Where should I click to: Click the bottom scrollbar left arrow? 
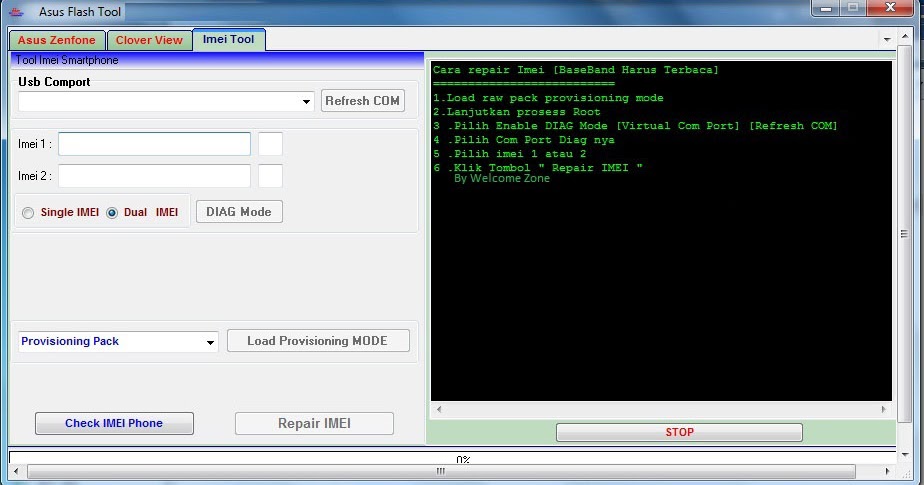click(x=16, y=471)
